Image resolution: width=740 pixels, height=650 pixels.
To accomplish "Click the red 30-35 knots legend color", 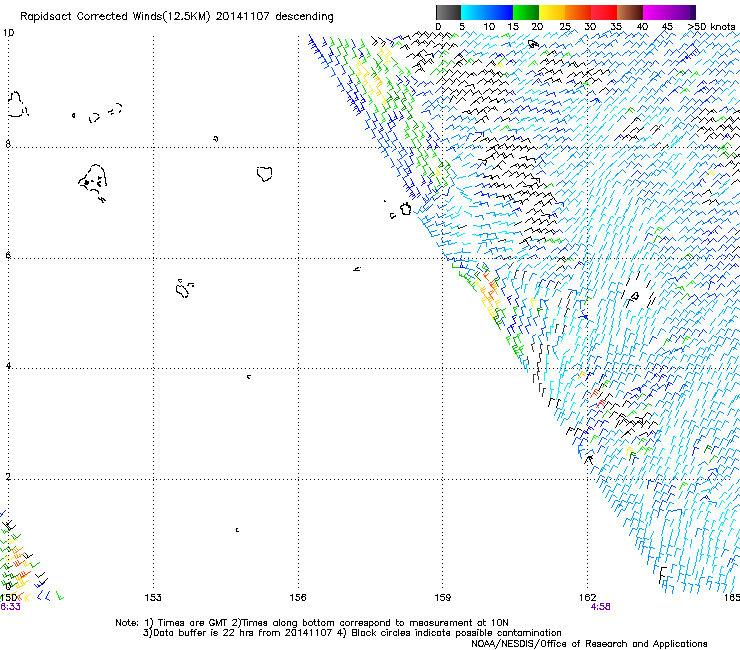I will tap(604, 12).
